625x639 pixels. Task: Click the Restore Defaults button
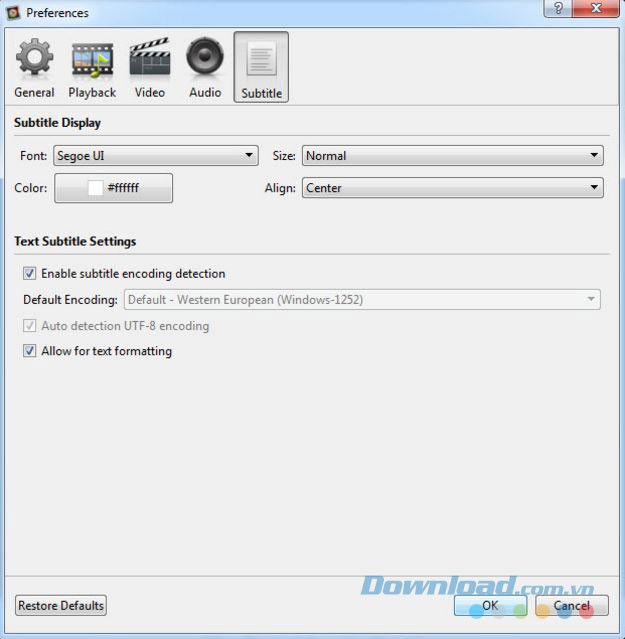click(x=61, y=606)
